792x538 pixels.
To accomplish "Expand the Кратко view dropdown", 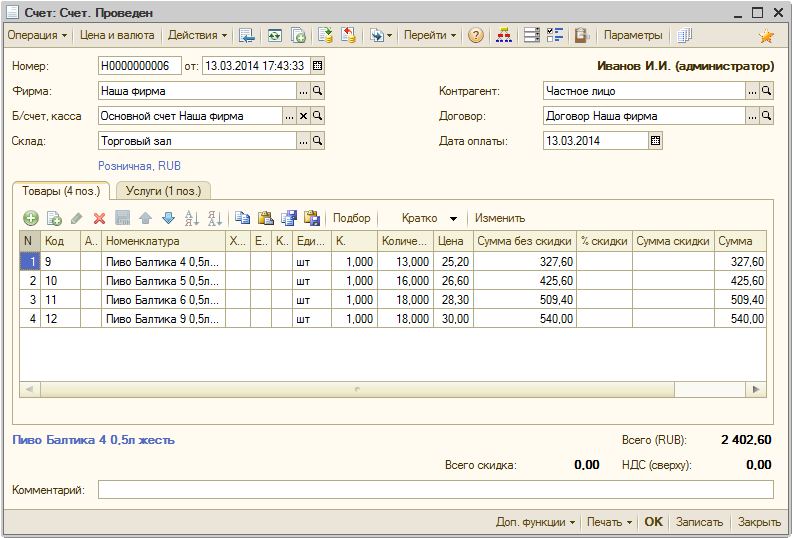I will (x=453, y=219).
